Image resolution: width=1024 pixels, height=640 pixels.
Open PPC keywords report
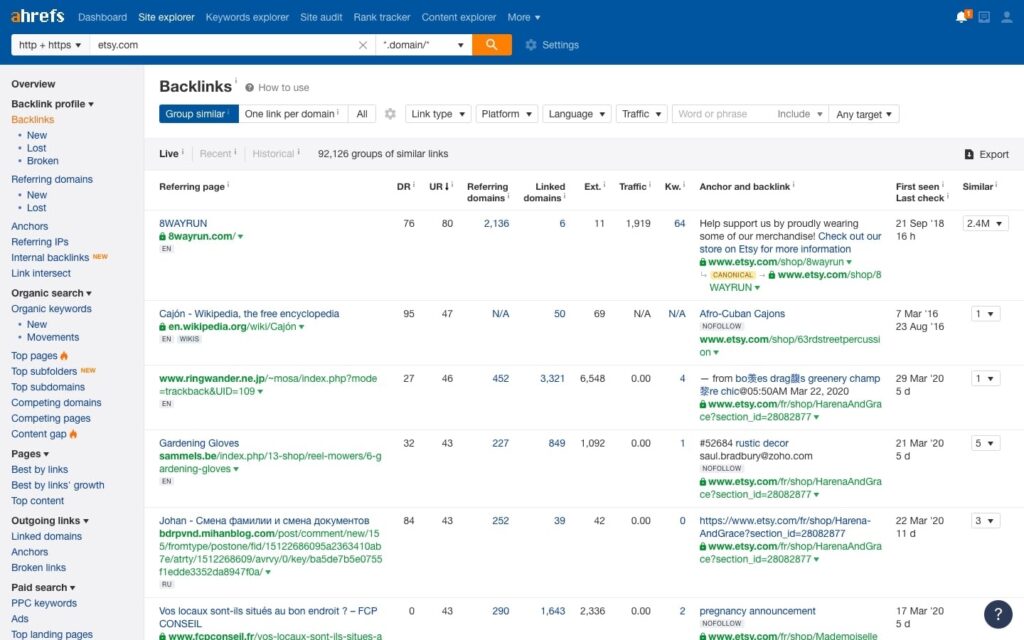tap(44, 603)
